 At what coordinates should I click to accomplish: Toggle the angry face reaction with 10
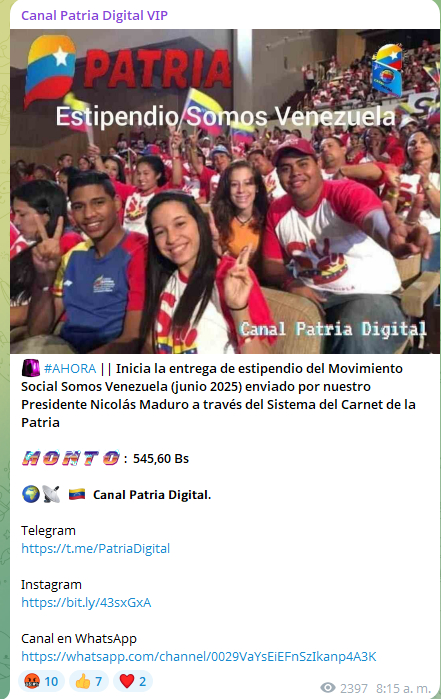[x=41, y=681]
